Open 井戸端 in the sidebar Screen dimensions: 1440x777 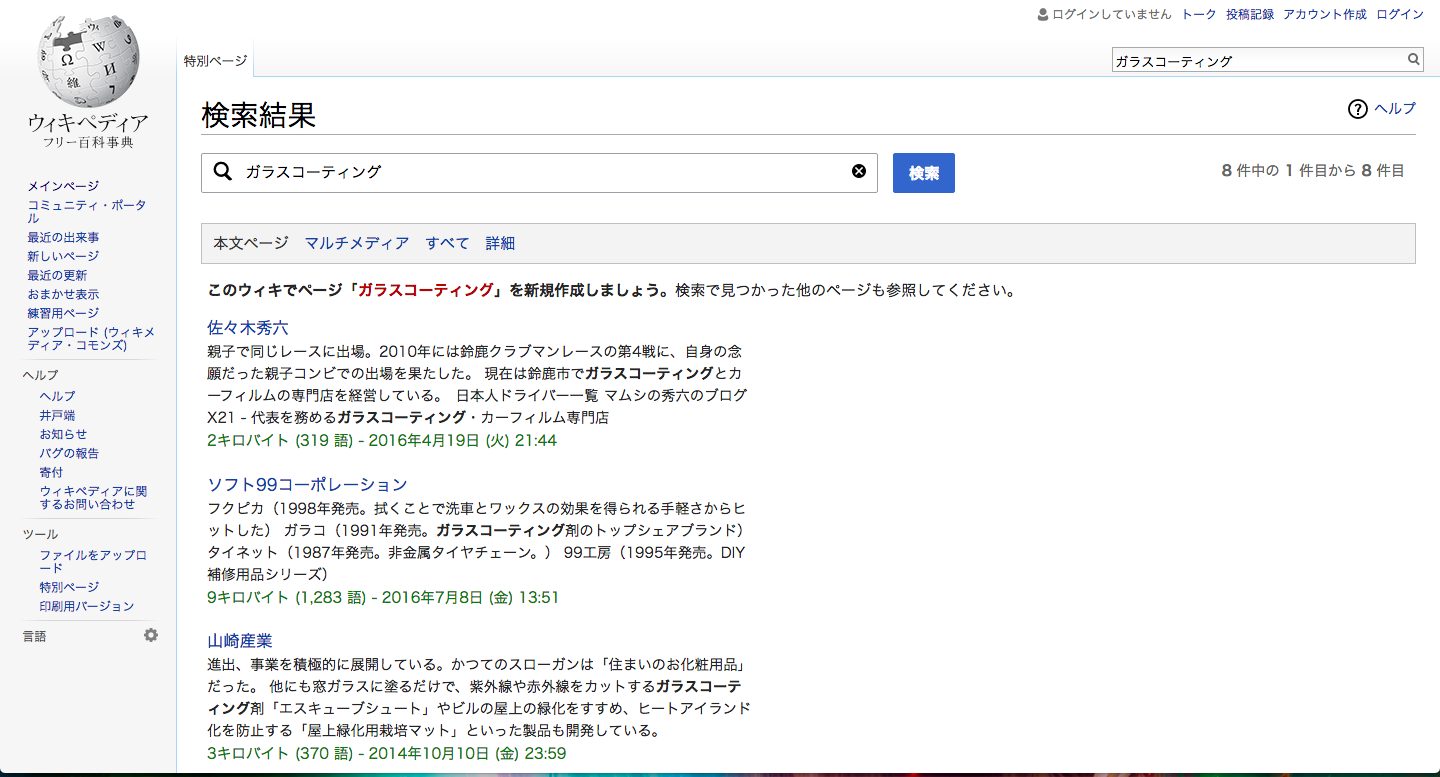pos(57,415)
